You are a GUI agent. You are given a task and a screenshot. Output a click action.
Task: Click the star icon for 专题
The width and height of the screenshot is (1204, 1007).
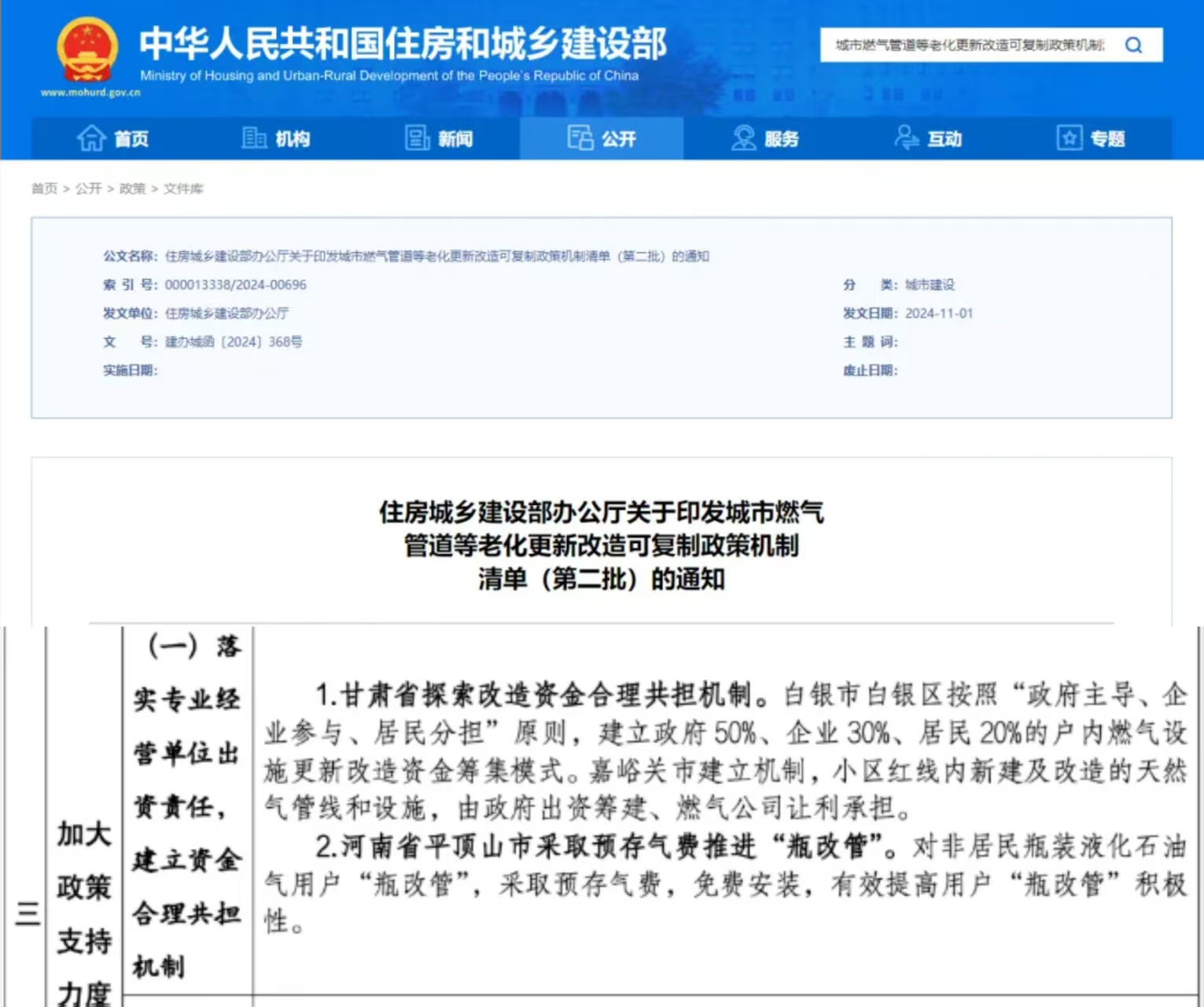1069,138
